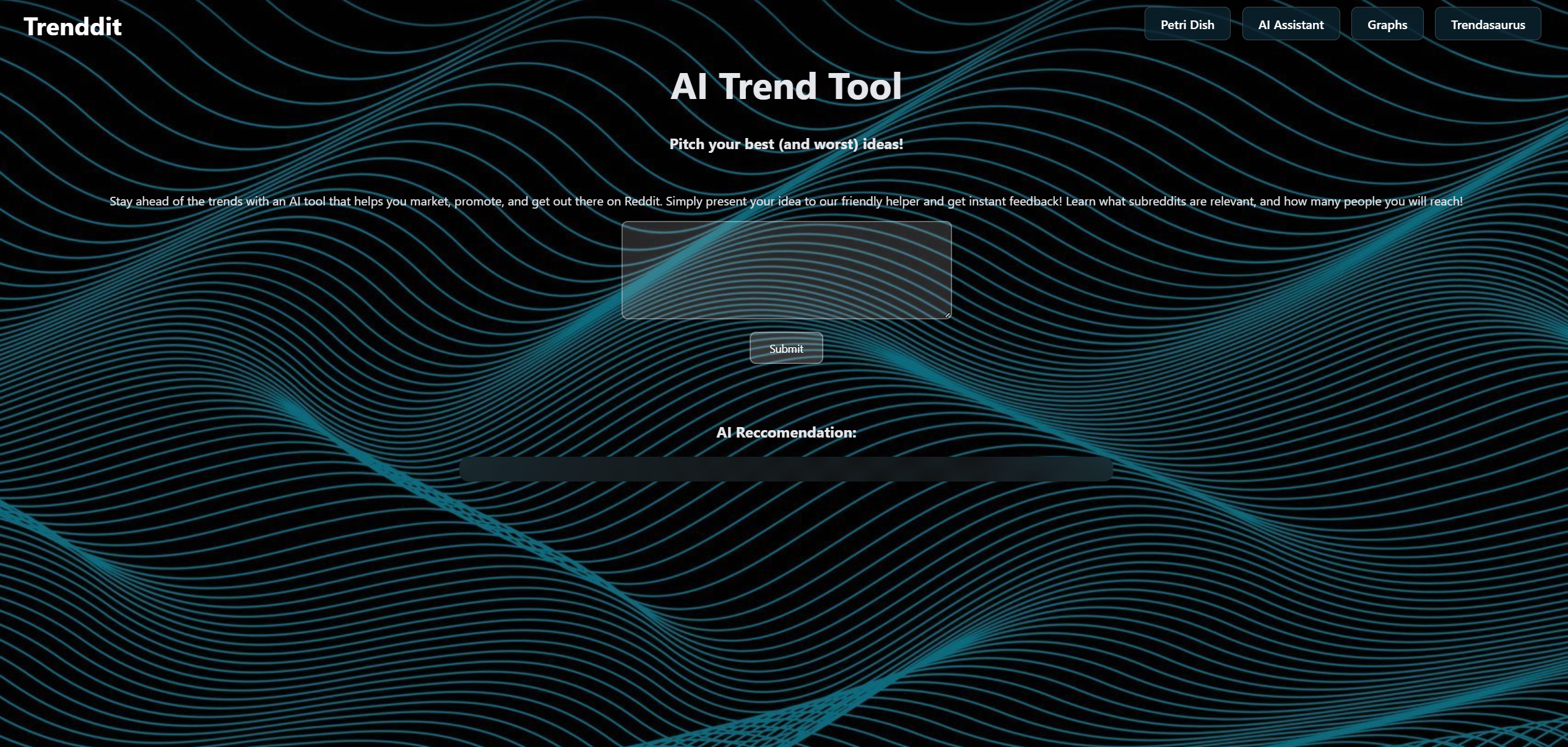
Task: Click the 'Pitch your best' subtitle
Action: (786, 144)
